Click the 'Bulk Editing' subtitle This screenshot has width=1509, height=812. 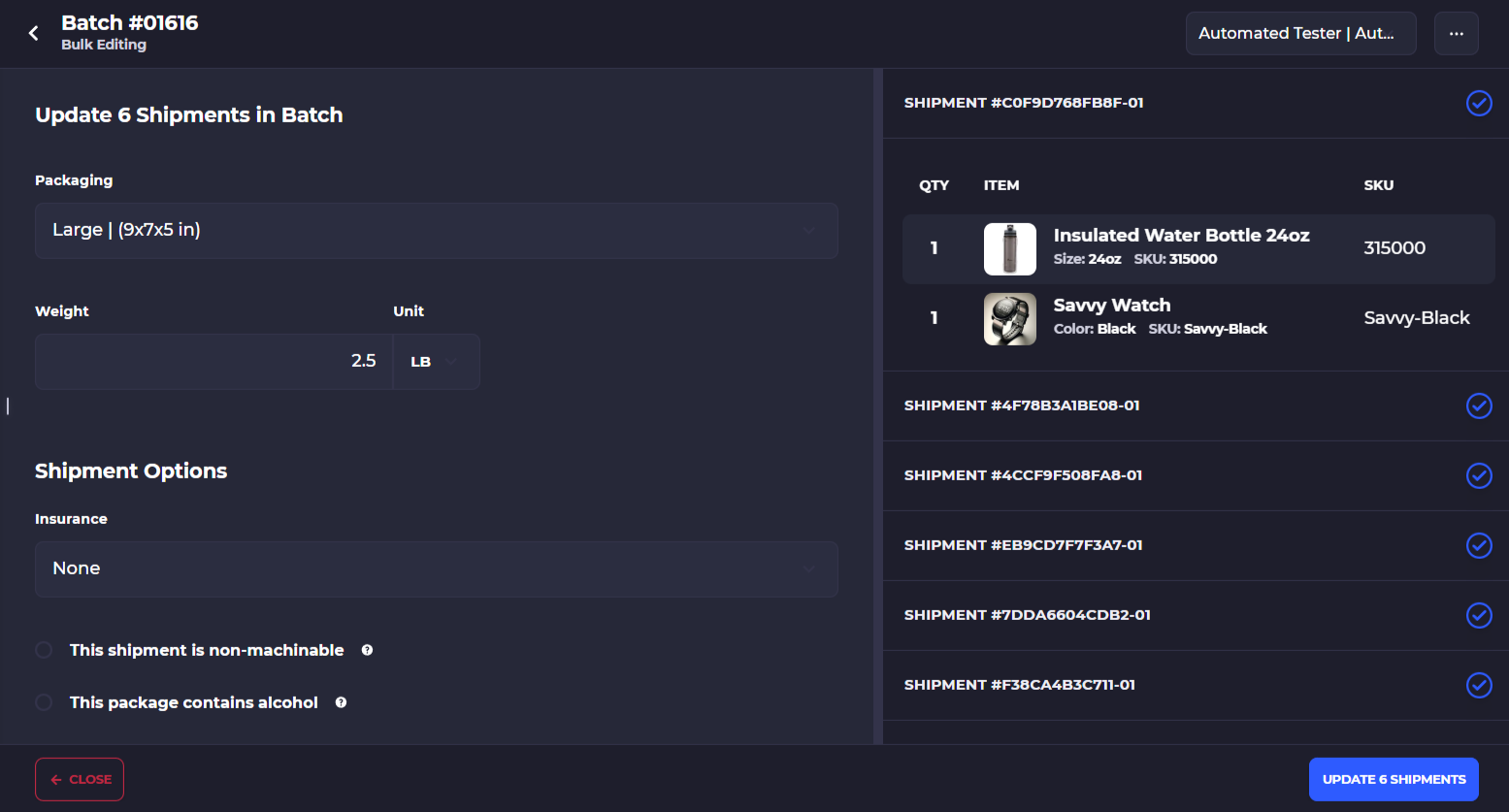point(104,45)
